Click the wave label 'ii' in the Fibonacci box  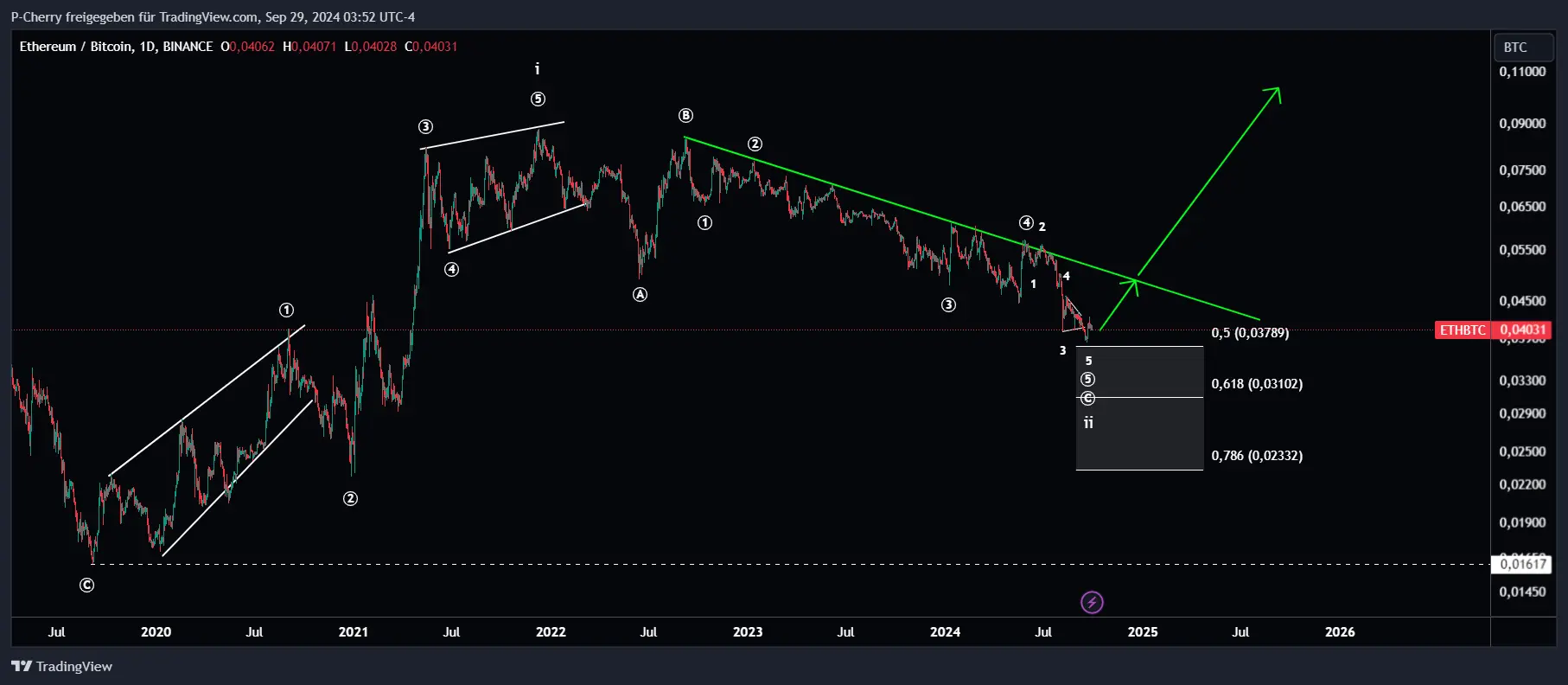(x=1088, y=422)
